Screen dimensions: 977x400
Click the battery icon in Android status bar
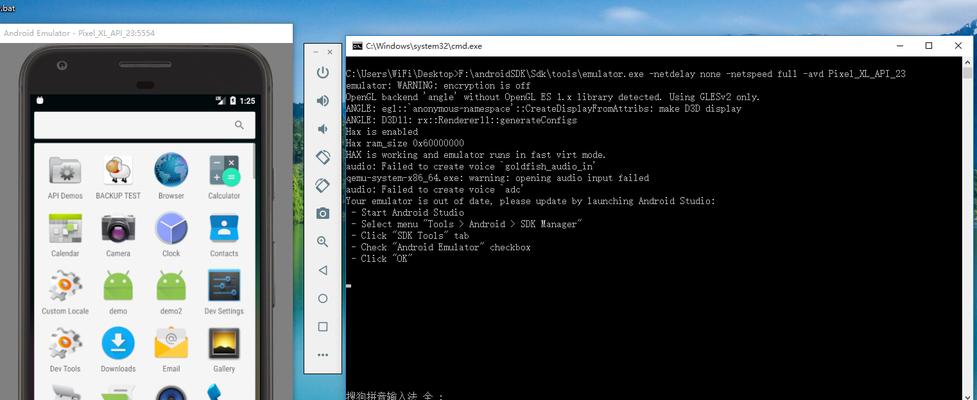point(232,100)
